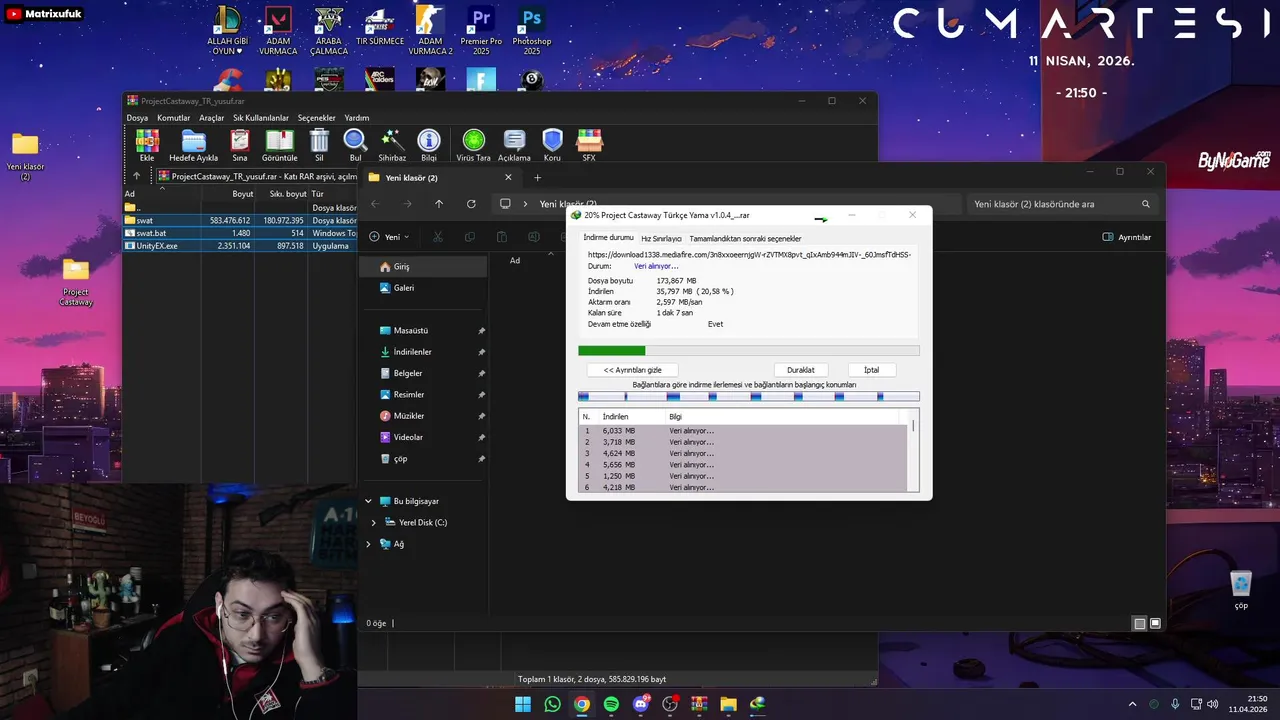Image resolution: width=1280 pixels, height=720 pixels.
Task: Click the connection segments progress bar
Action: click(749, 397)
